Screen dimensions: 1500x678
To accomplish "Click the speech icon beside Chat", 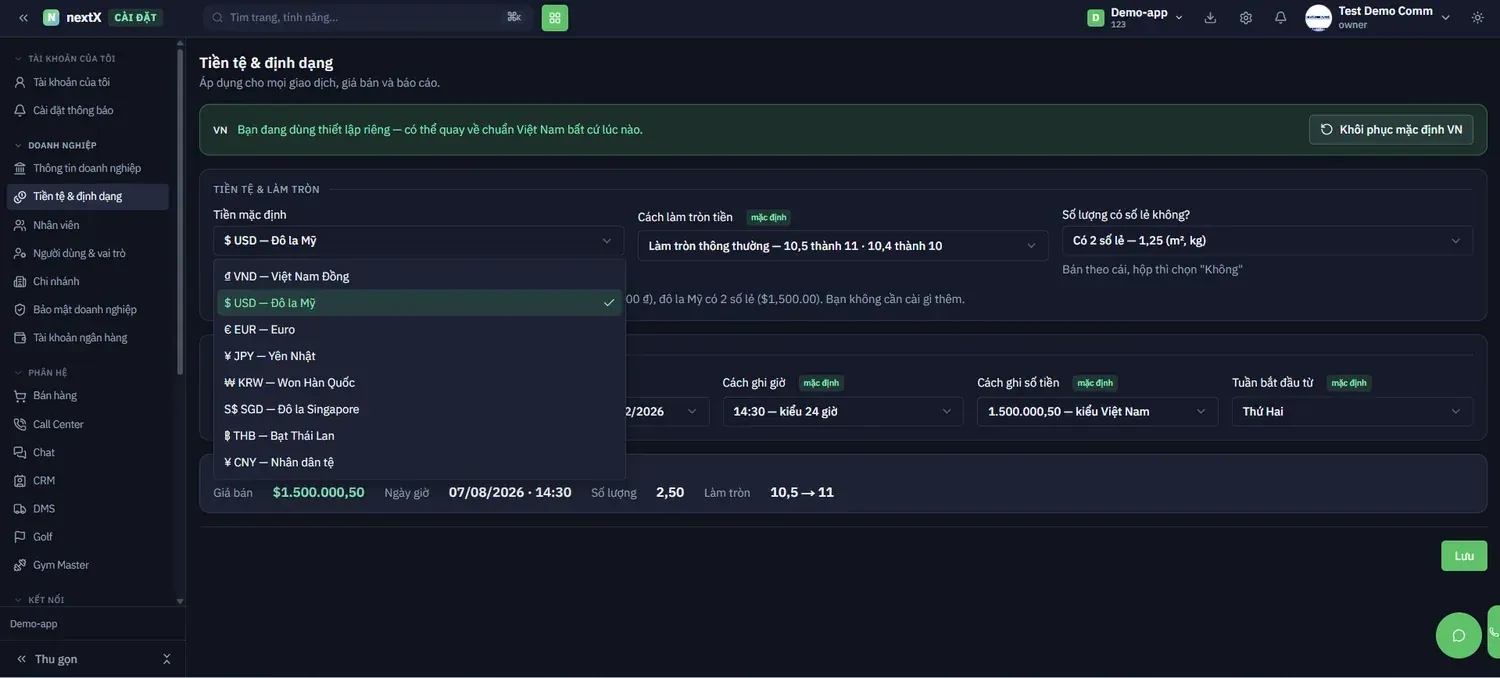I will point(20,452).
